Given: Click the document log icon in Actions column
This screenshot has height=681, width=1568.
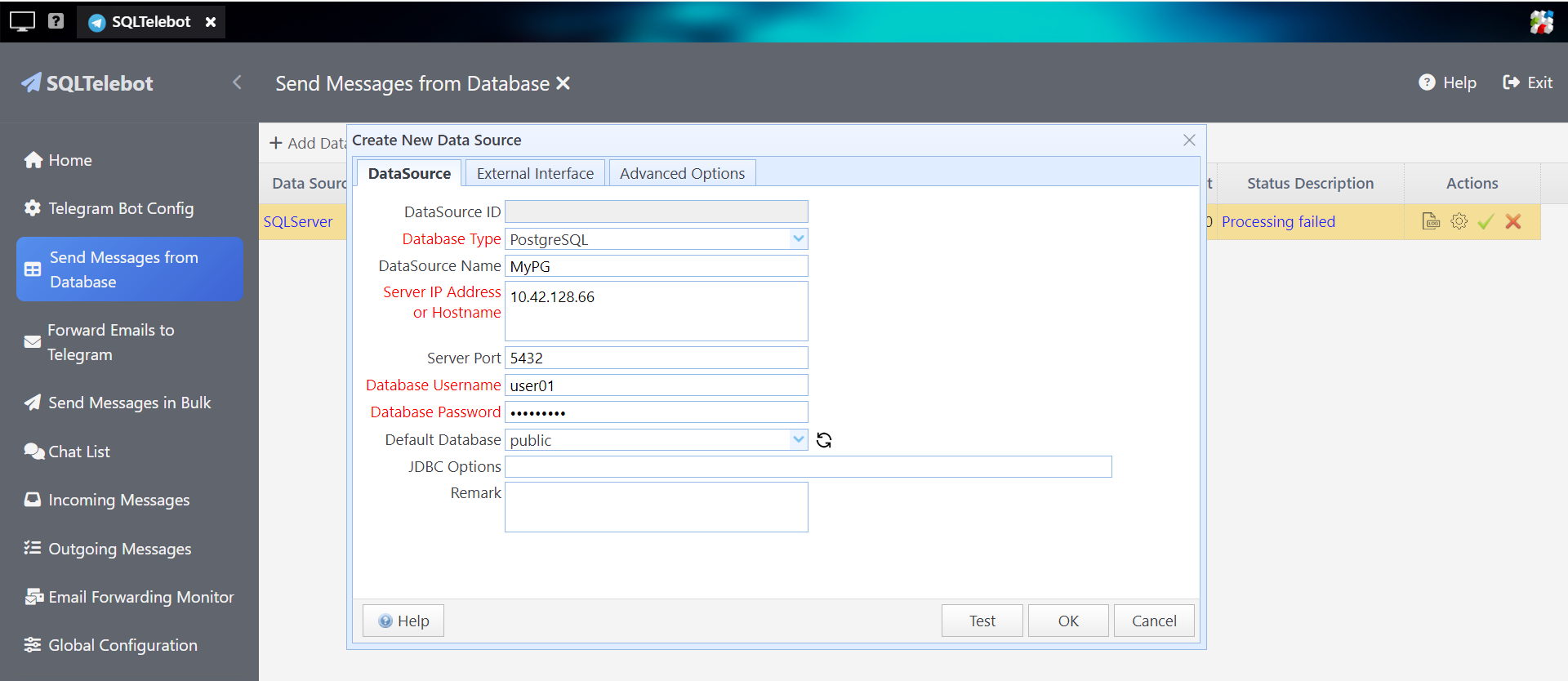Looking at the screenshot, I should click(1431, 221).
